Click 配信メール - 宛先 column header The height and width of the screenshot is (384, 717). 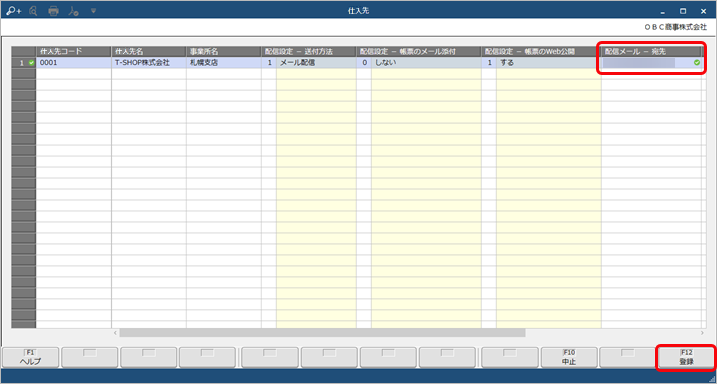[651, 51]
